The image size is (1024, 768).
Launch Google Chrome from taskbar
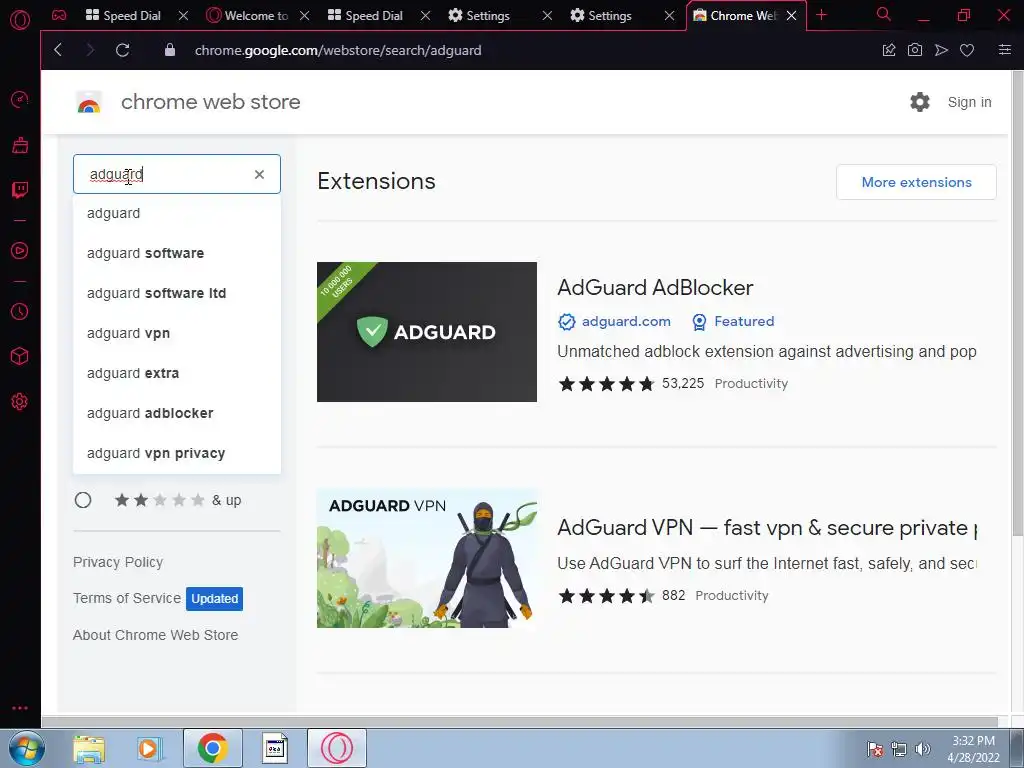(x=212, y=748)
